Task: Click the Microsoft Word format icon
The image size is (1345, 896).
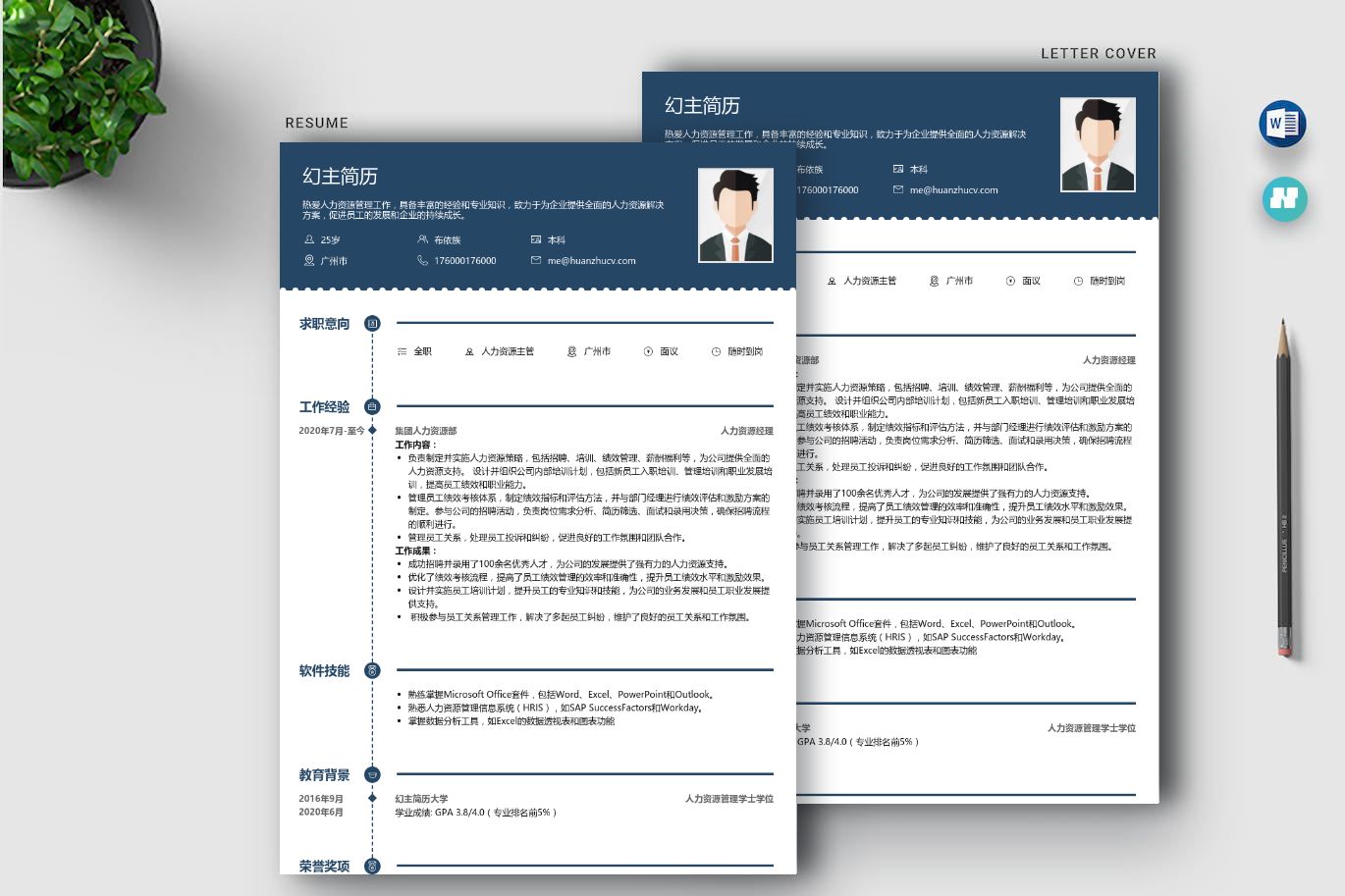Action: click(1282, 124)
